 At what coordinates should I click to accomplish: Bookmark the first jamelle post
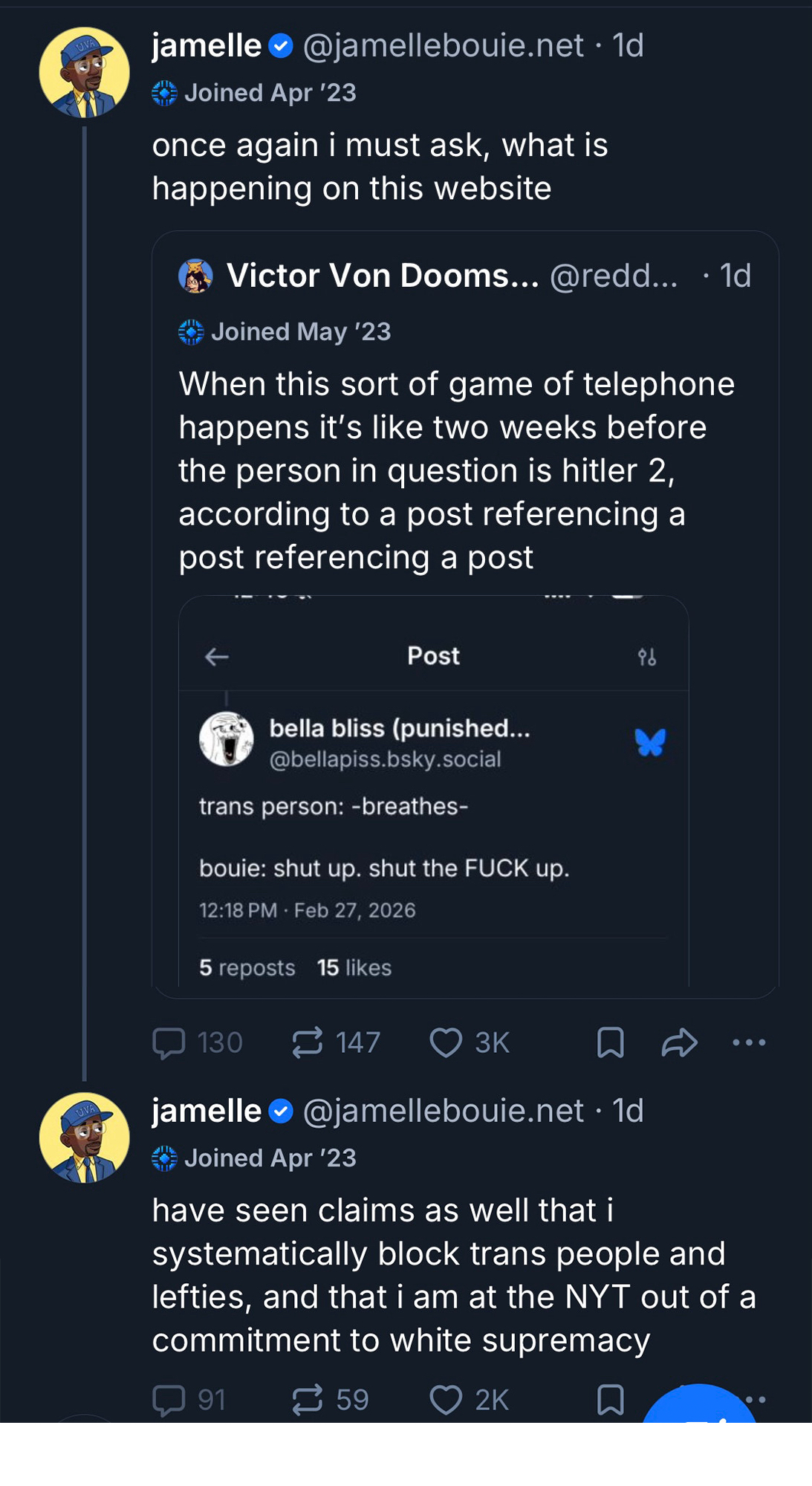(x=610, y=1042)
